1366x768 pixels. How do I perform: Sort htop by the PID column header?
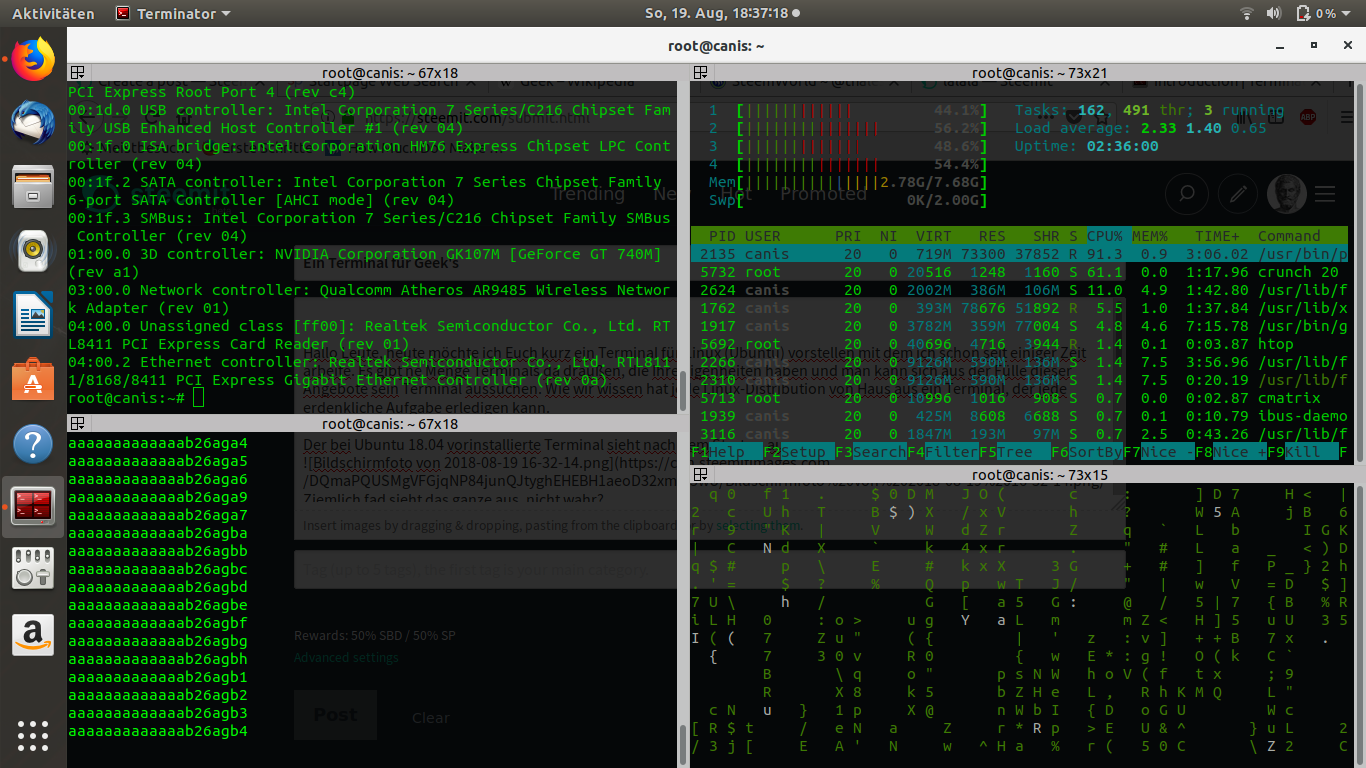click(722, 236)
